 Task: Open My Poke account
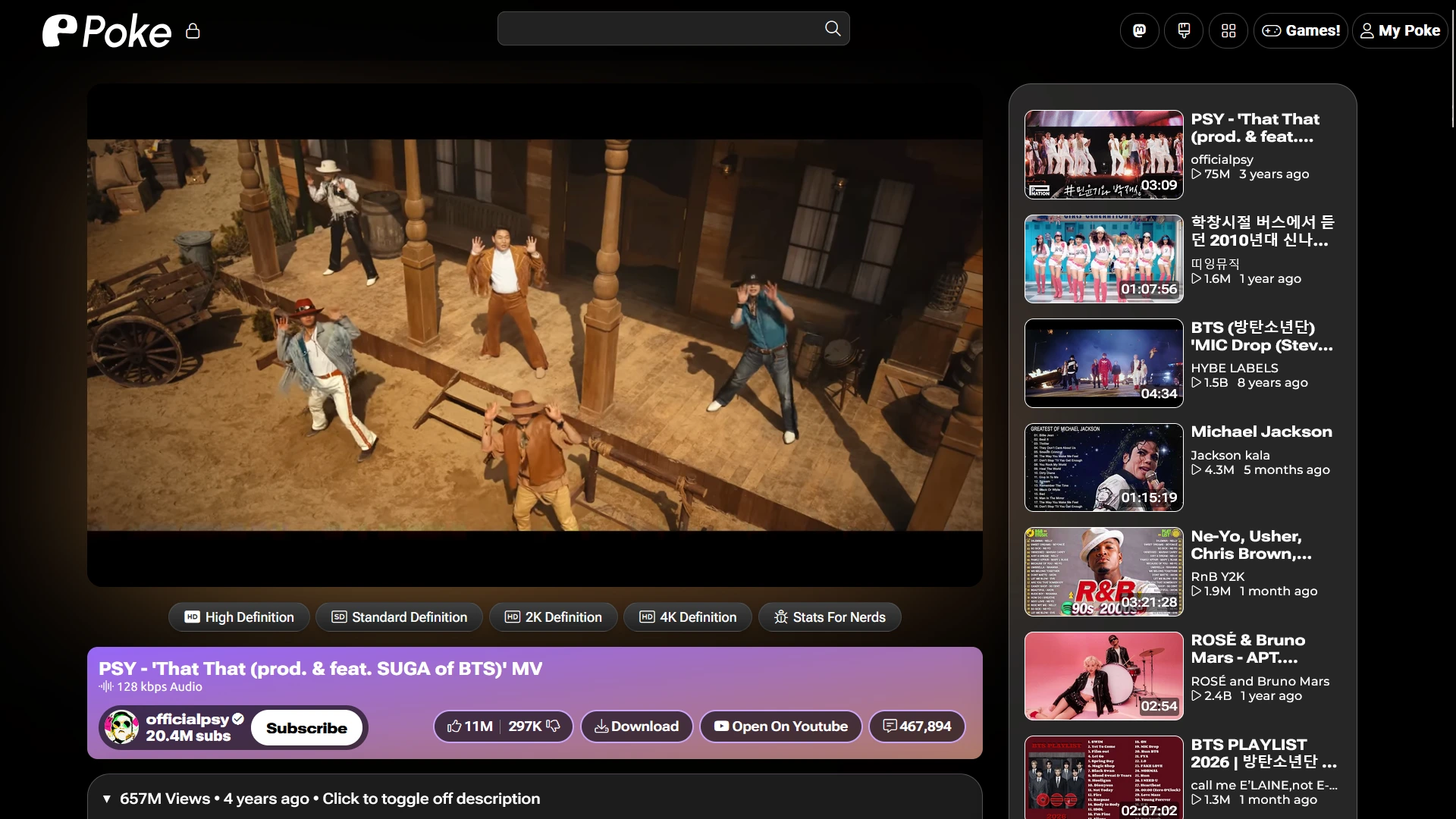coord(1400,31)
